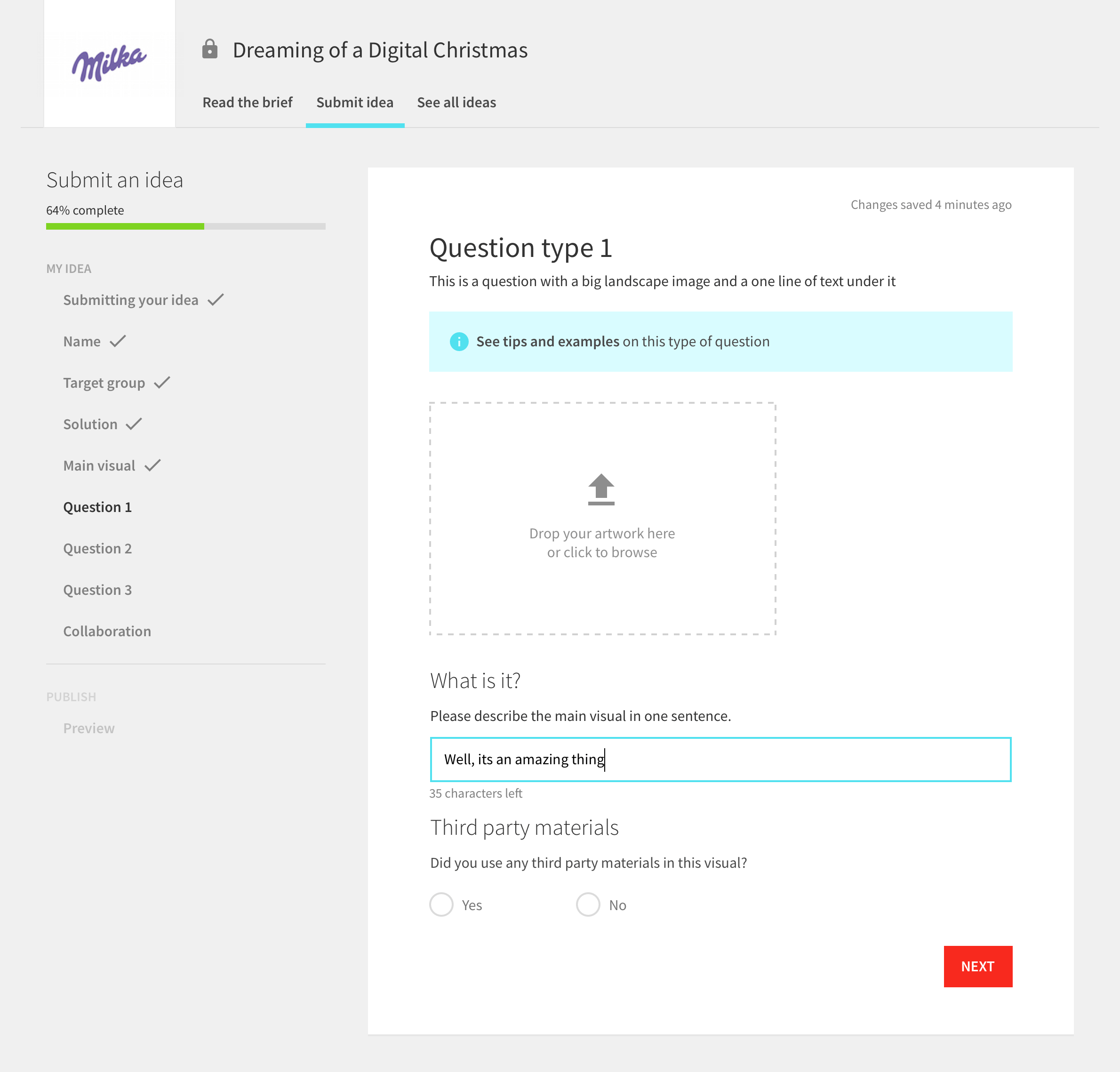
Task: Select the Yes radio button
Action: (x=441, y=904)
